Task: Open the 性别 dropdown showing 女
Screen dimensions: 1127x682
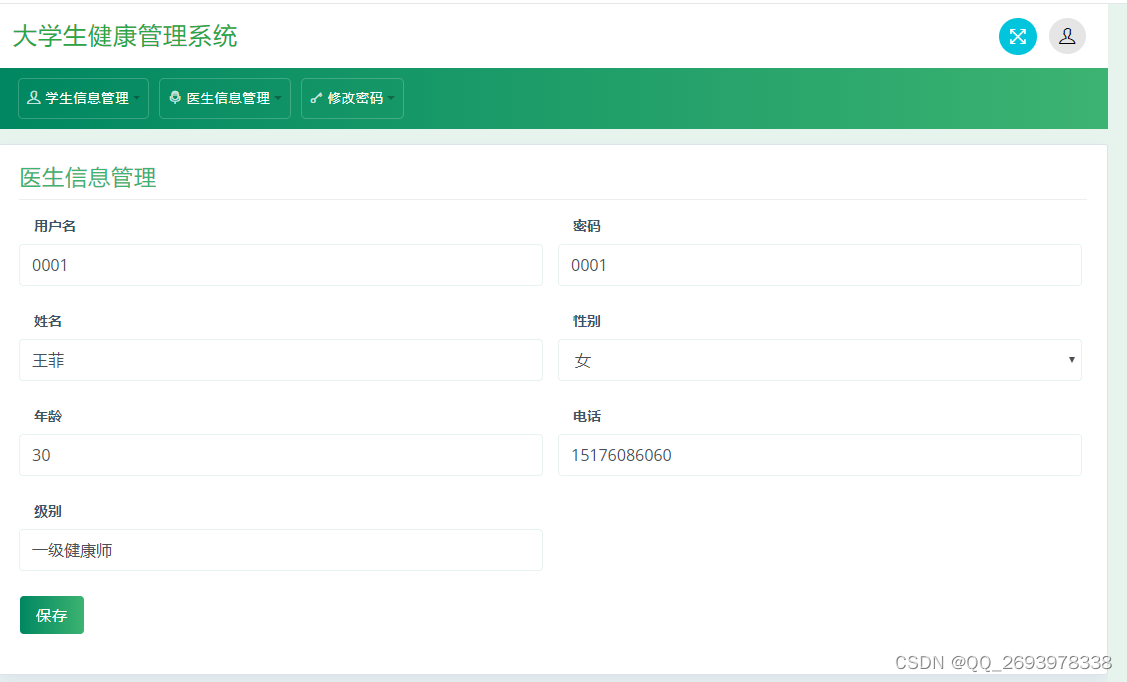Action: click(x=819, y=360)
